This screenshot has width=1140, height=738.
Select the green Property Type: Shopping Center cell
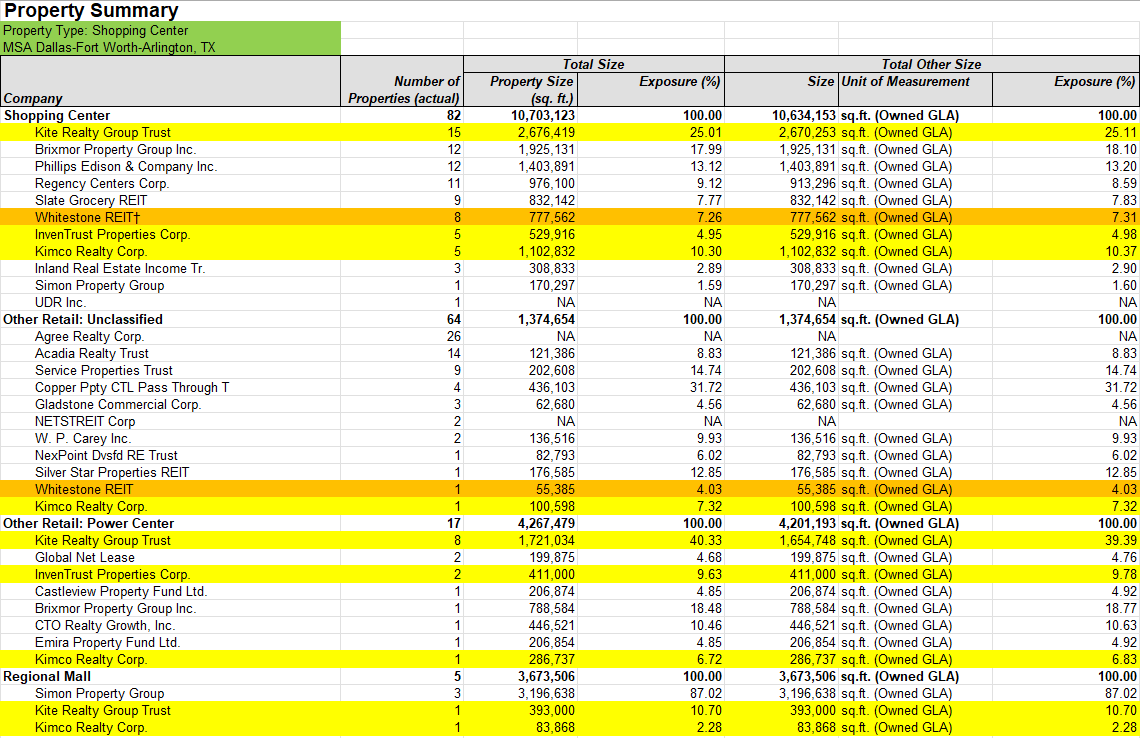95,31
